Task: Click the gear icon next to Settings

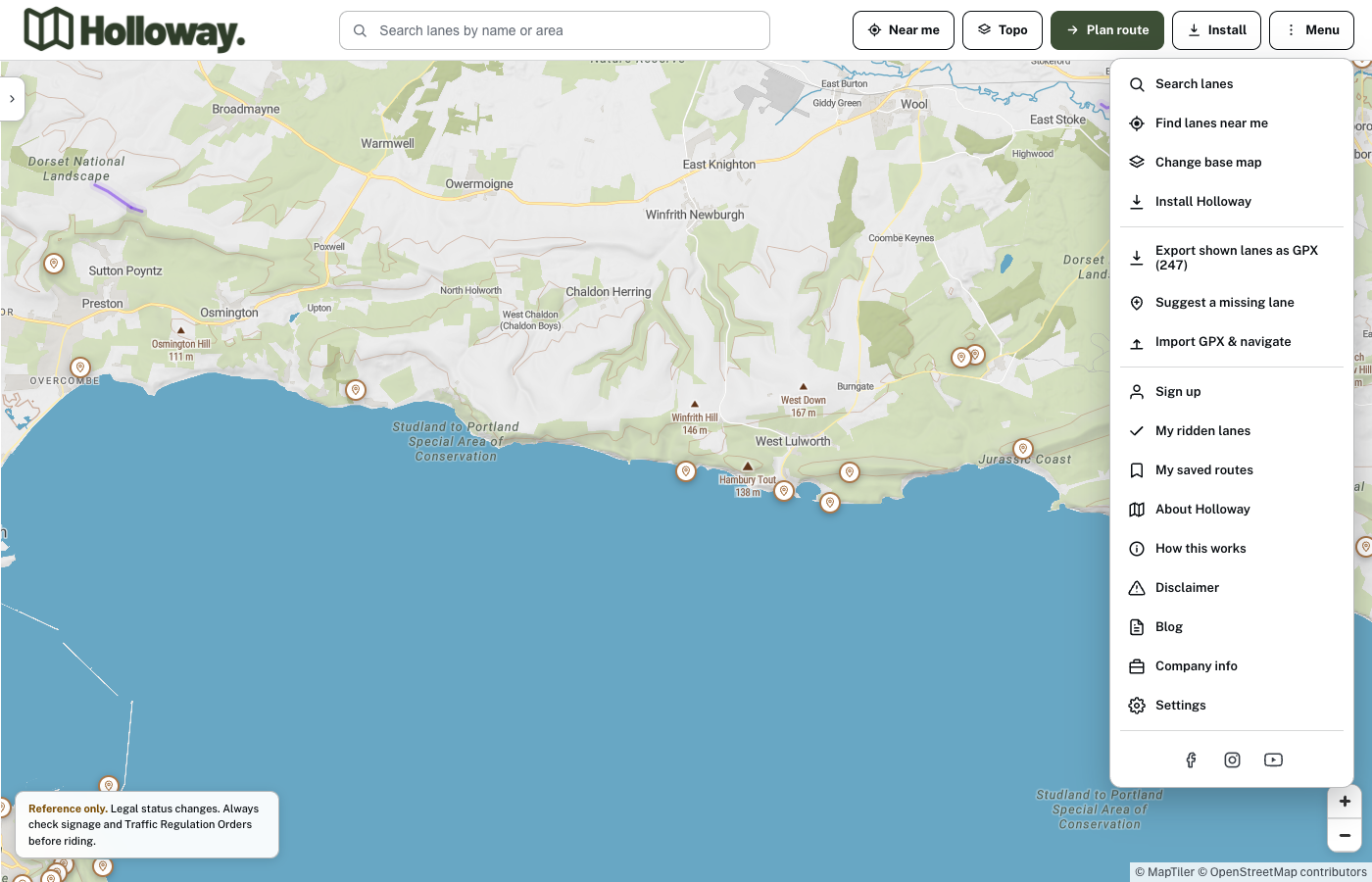Action: click(1137, 706)
